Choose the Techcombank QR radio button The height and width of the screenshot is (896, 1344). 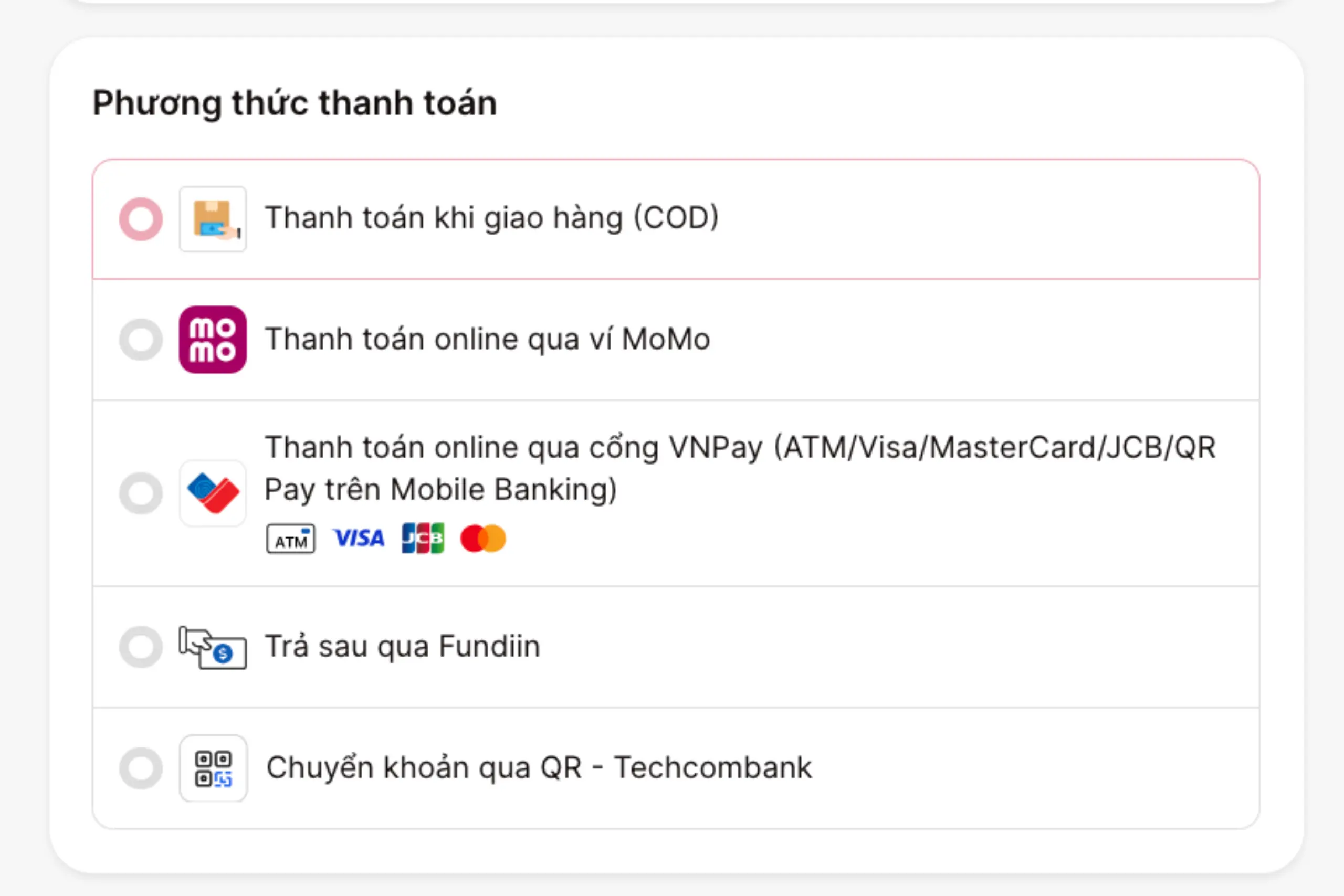coord(141,768)
